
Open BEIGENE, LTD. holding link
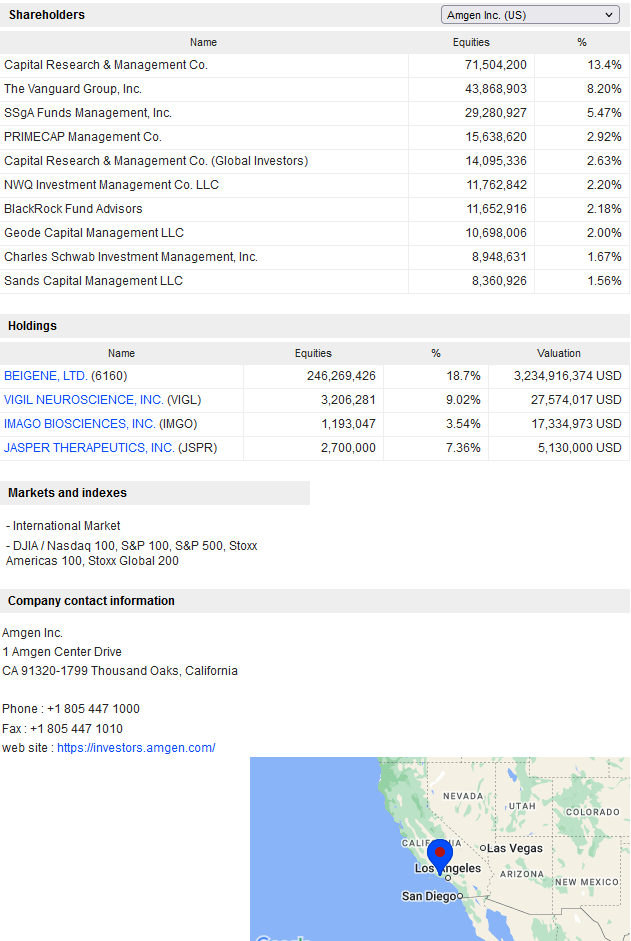tap(46, 376)
